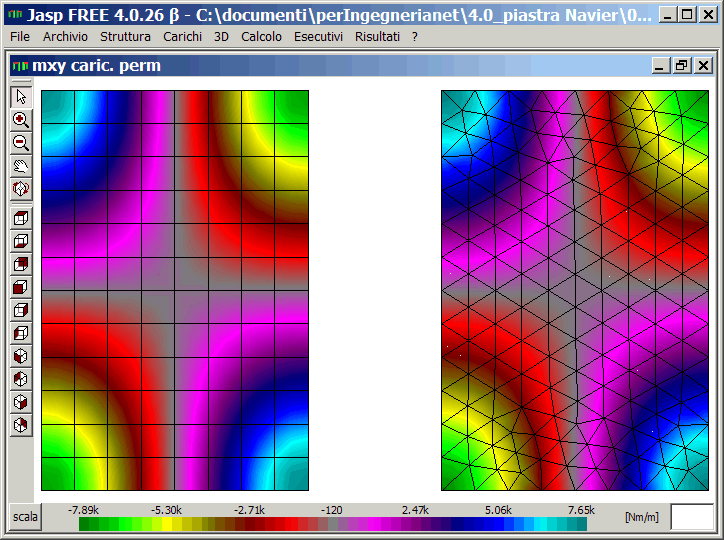The image size is (724, 540).
Task: Switch to cube view with red left side
Action: [21, 333]
